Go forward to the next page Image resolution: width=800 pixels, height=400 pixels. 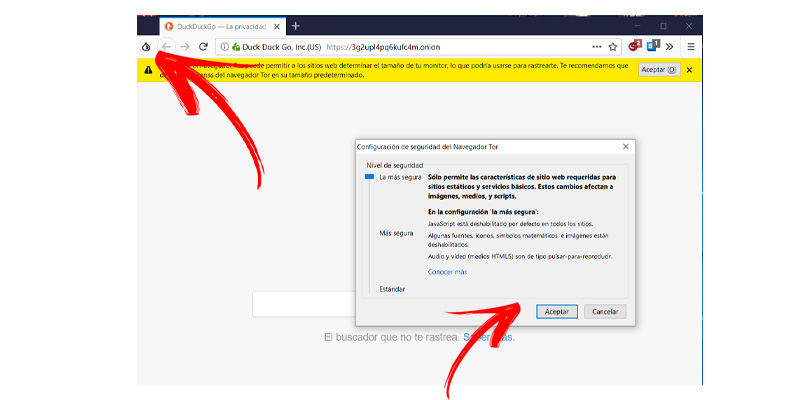185,47
